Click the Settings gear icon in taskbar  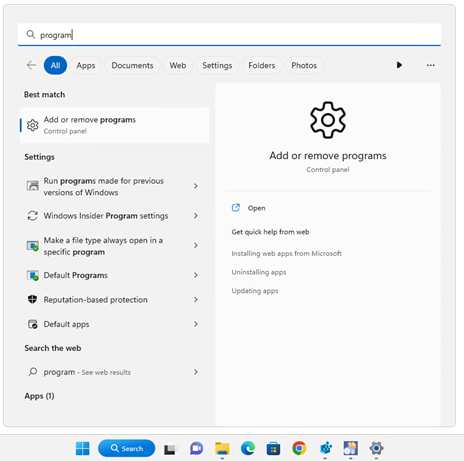[x=376, y=448]
